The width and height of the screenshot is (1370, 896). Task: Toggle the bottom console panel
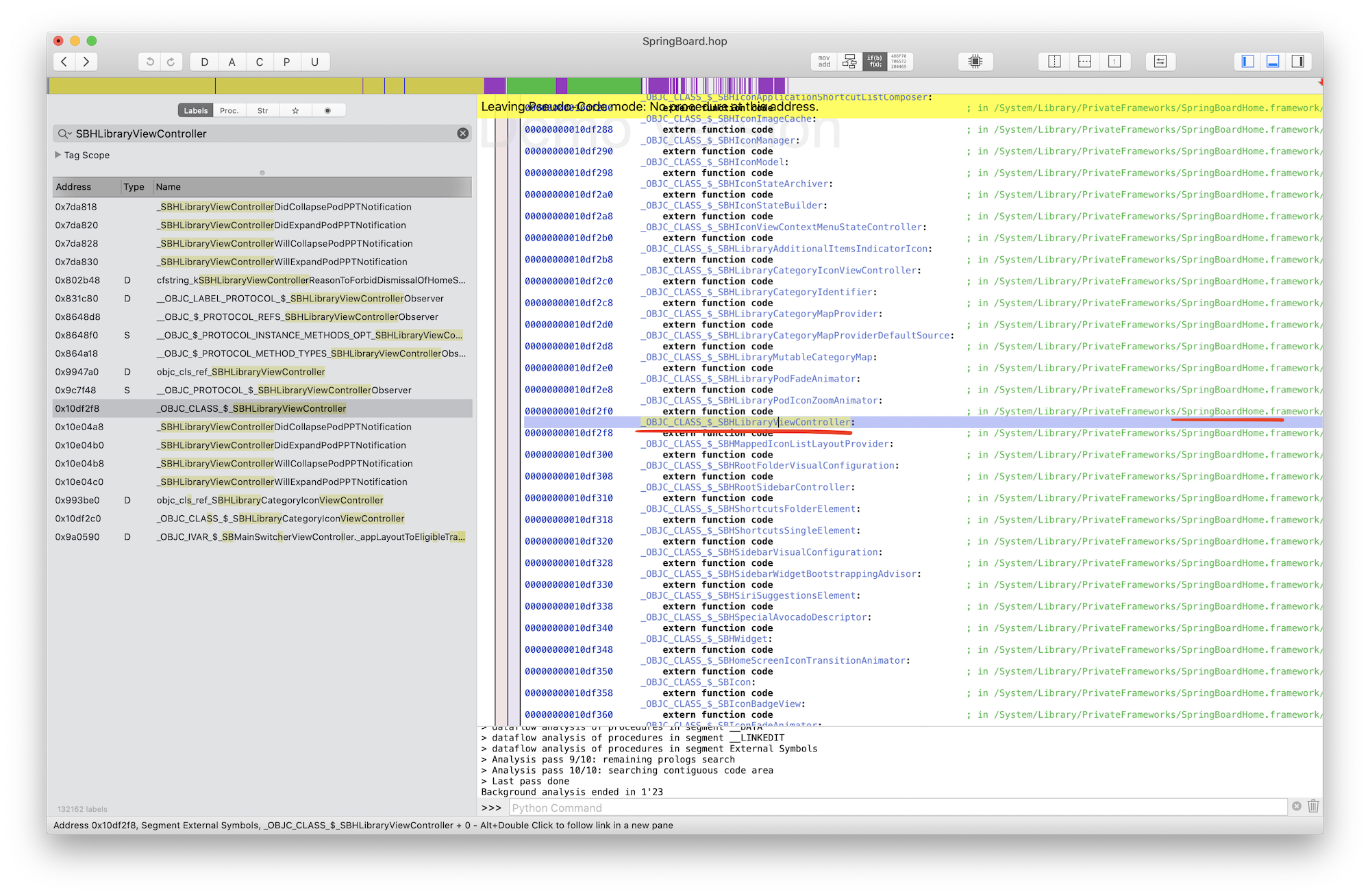[1273, 62]
